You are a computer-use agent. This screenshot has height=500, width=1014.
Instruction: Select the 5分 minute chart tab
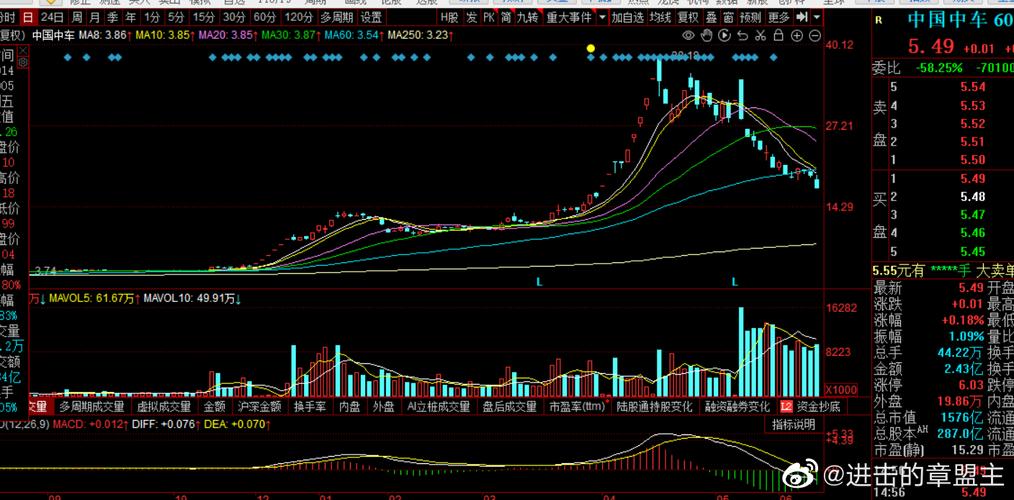[175, 17]
